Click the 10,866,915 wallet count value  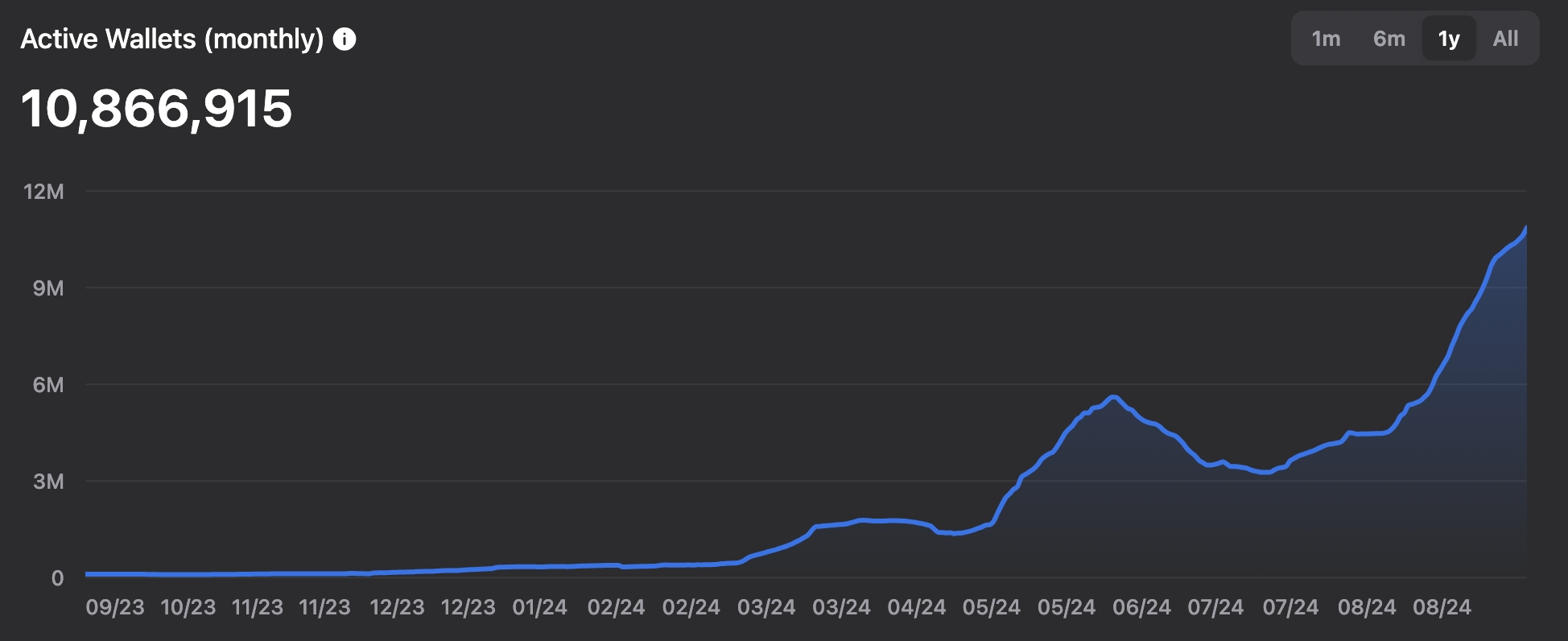[156, 108]
